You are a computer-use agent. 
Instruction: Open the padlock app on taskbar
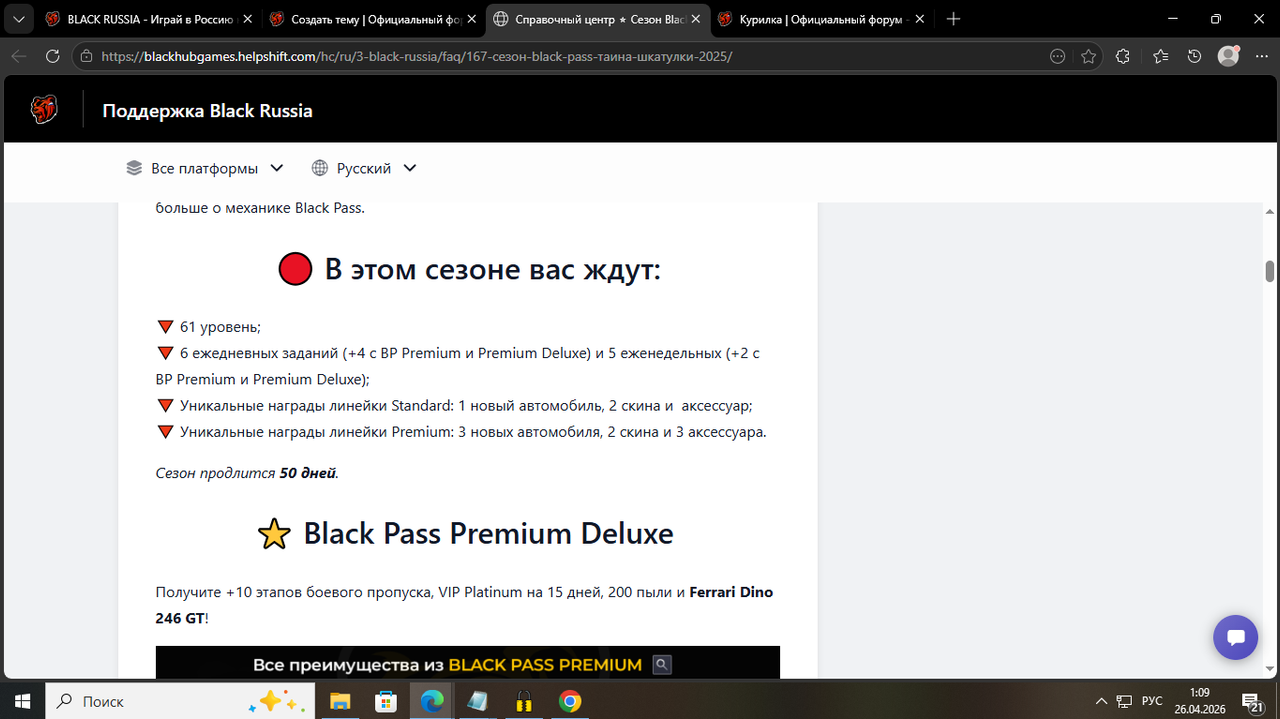click(523, 701)
